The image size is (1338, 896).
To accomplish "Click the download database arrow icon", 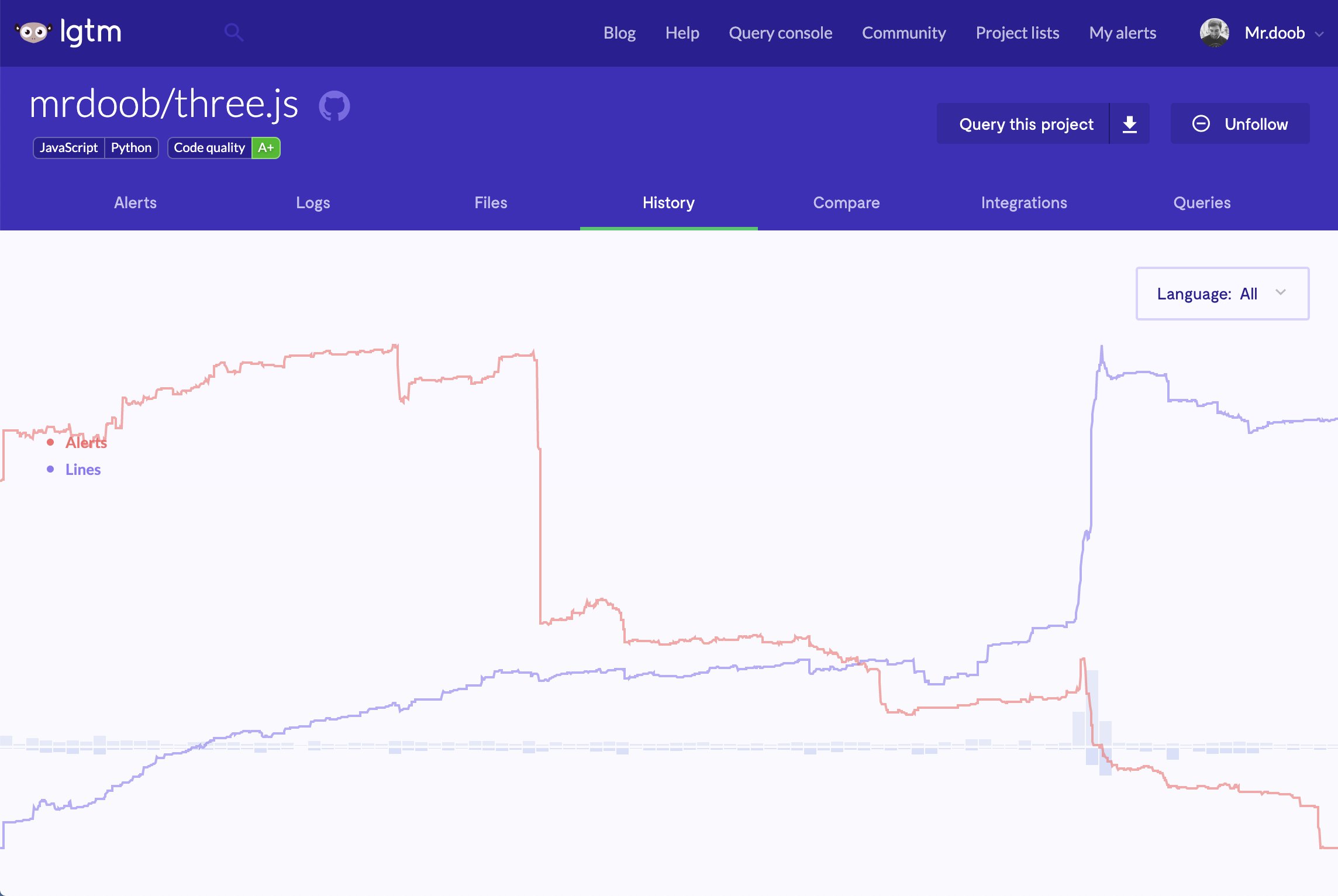I will click(x=1129, y=124).
